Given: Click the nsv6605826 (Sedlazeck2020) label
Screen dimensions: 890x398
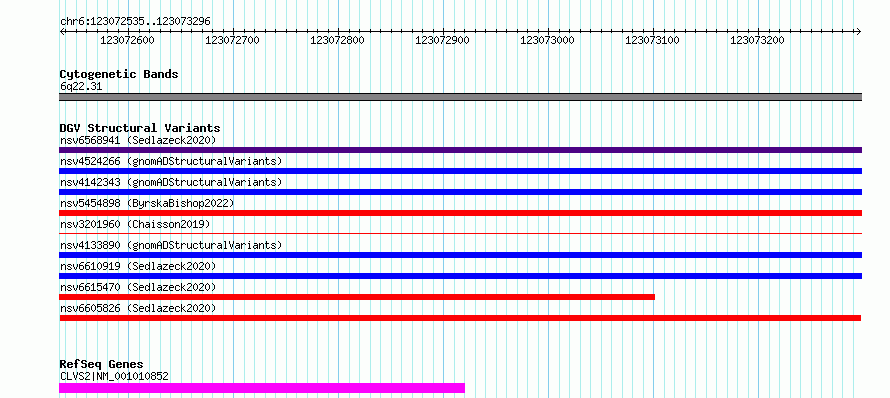Looking at the screenshot, I should pos(138,308).
